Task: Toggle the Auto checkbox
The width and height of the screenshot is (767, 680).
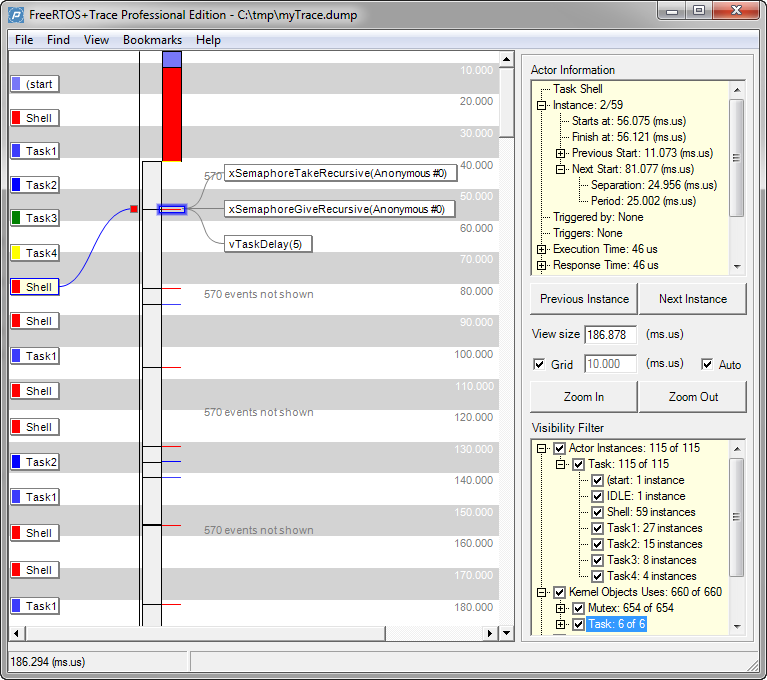Action: tap(707, 365)
